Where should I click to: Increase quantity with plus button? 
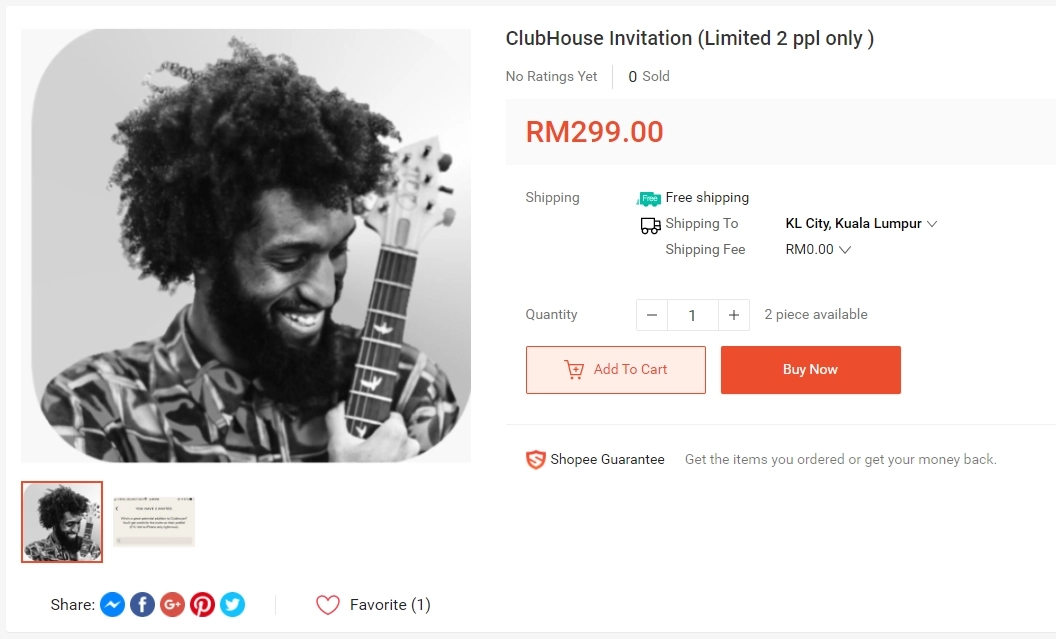(x=733, y=315)
